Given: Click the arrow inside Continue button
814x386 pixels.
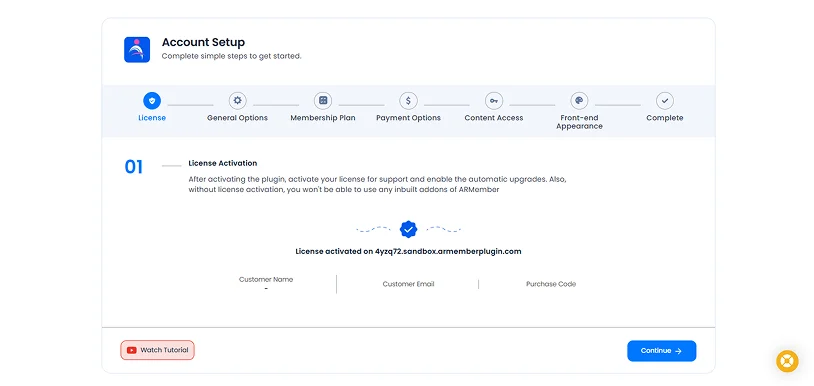Looking at the screenshot, I should point(678,351).
